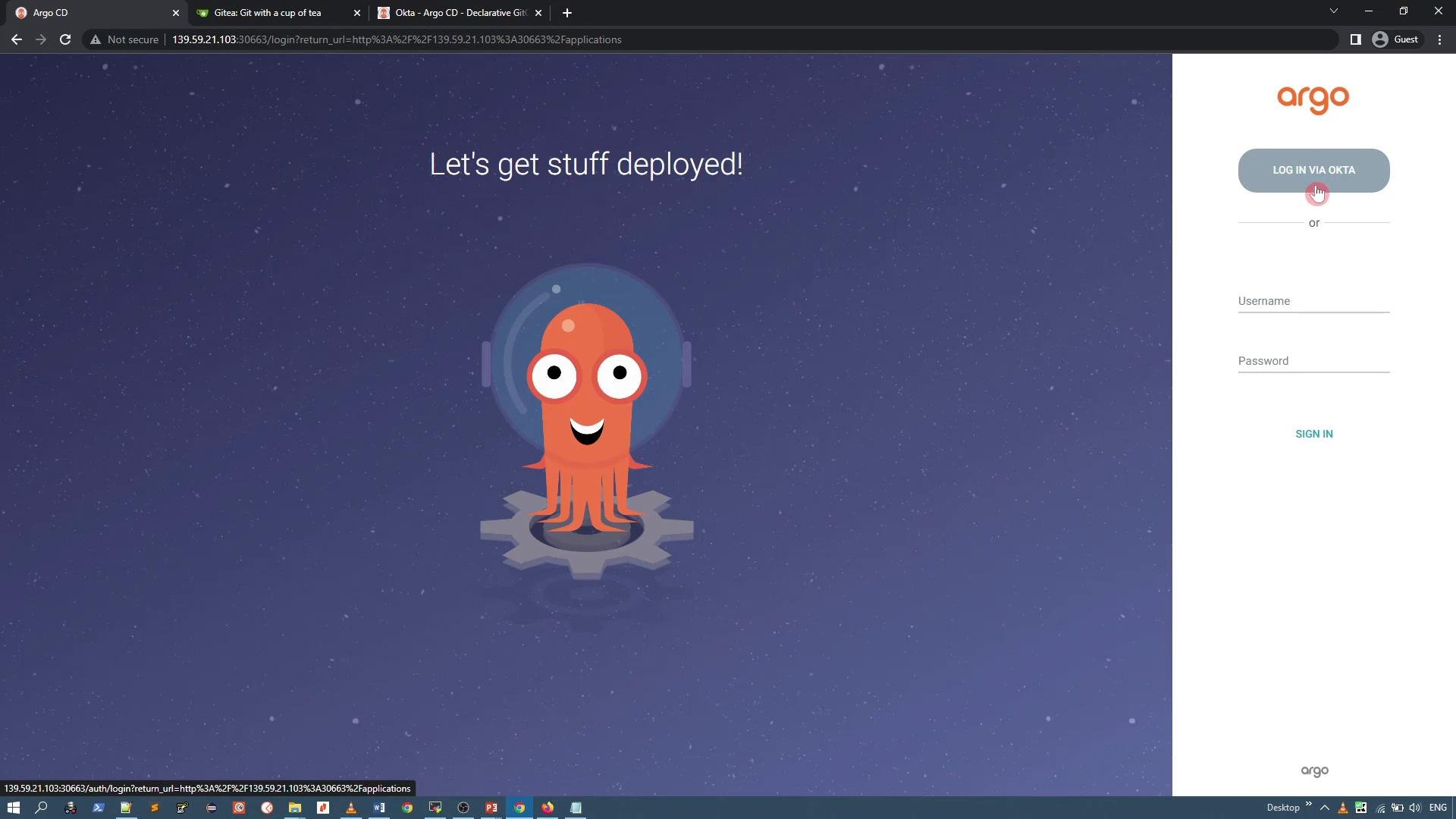1456x819 pixels.
Task: Open the Chrome three-dot menu
Action: (x=1439, y=39)
